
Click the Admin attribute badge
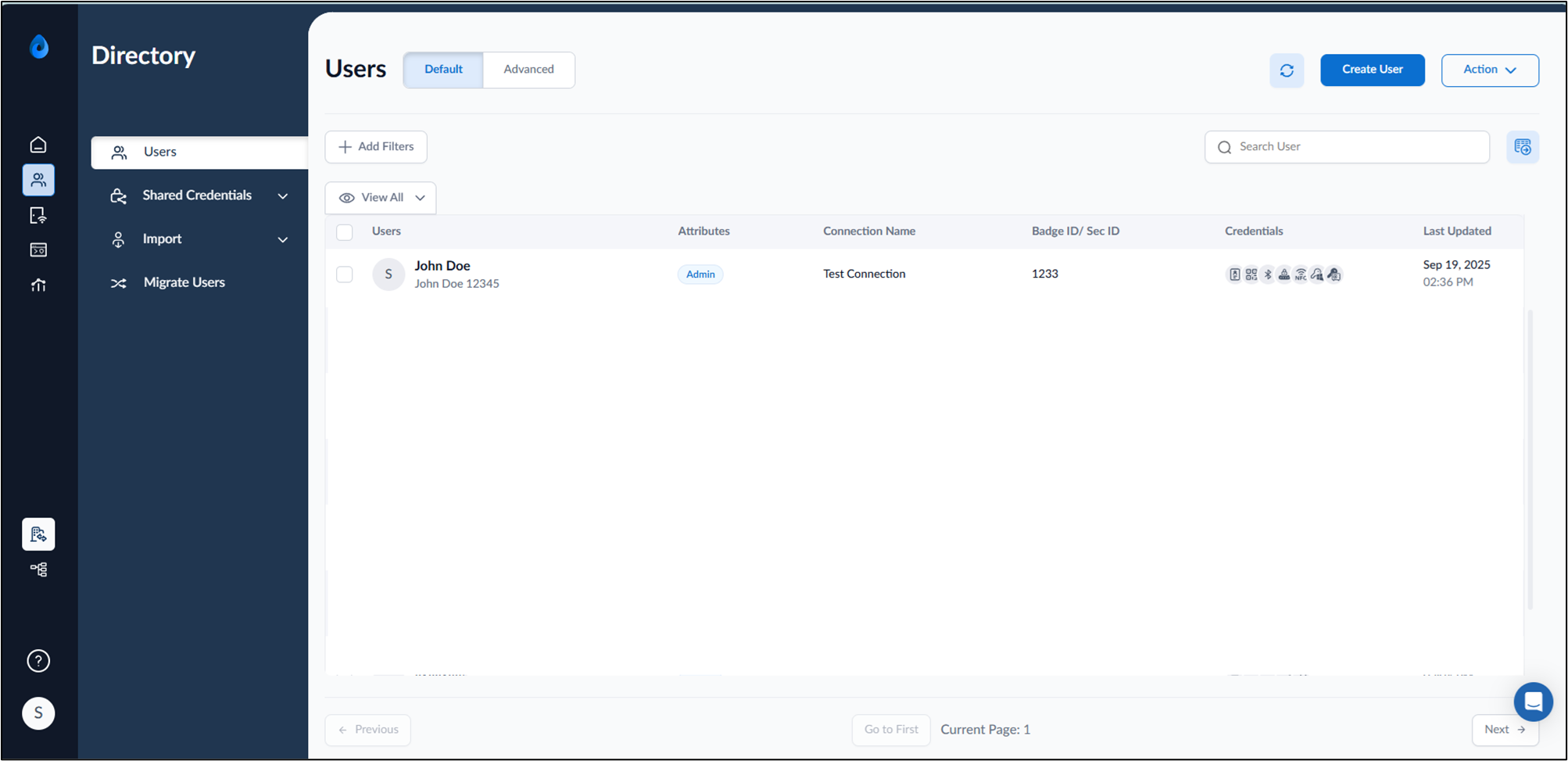[700, 275]
